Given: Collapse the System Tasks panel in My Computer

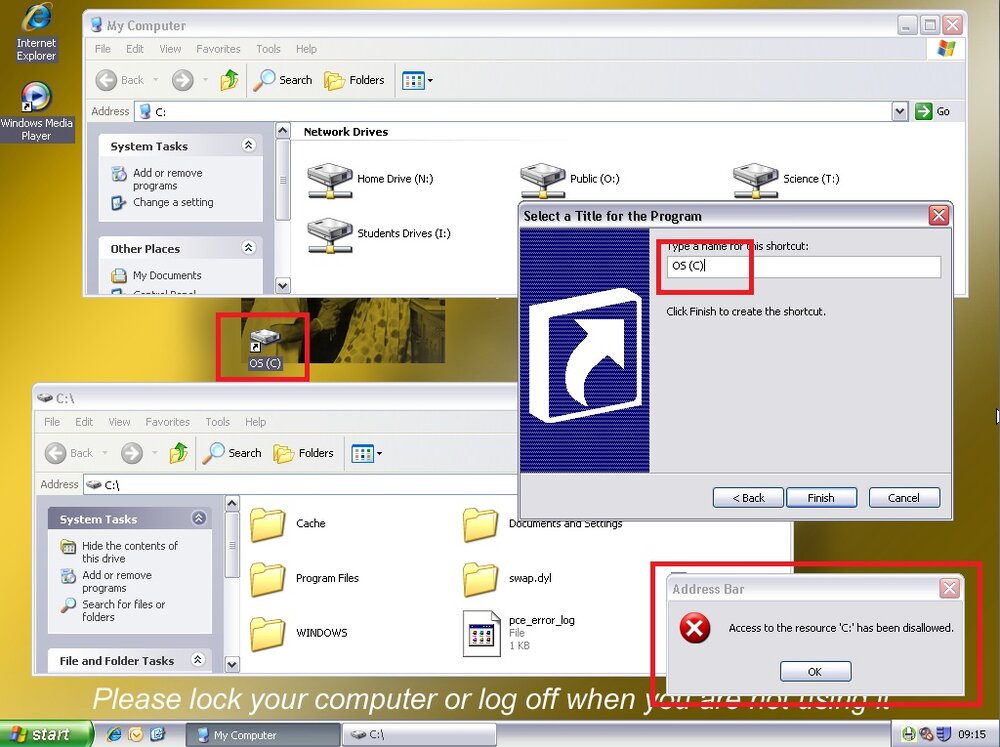Looking at the screenshot, I should pyautogui.click(x=249, y=145).
